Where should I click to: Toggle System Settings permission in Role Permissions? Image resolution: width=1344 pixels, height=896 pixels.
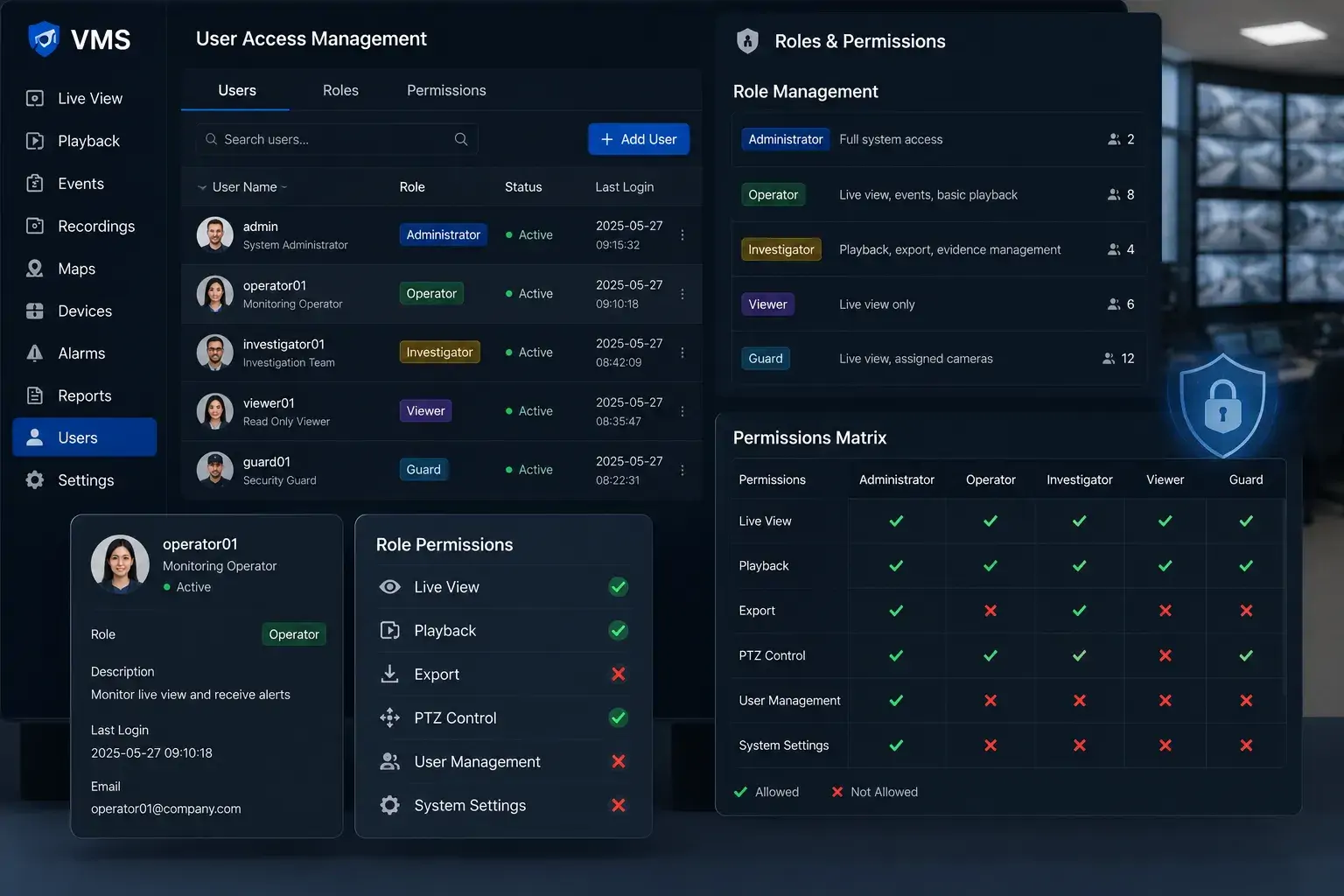point(619,805)
